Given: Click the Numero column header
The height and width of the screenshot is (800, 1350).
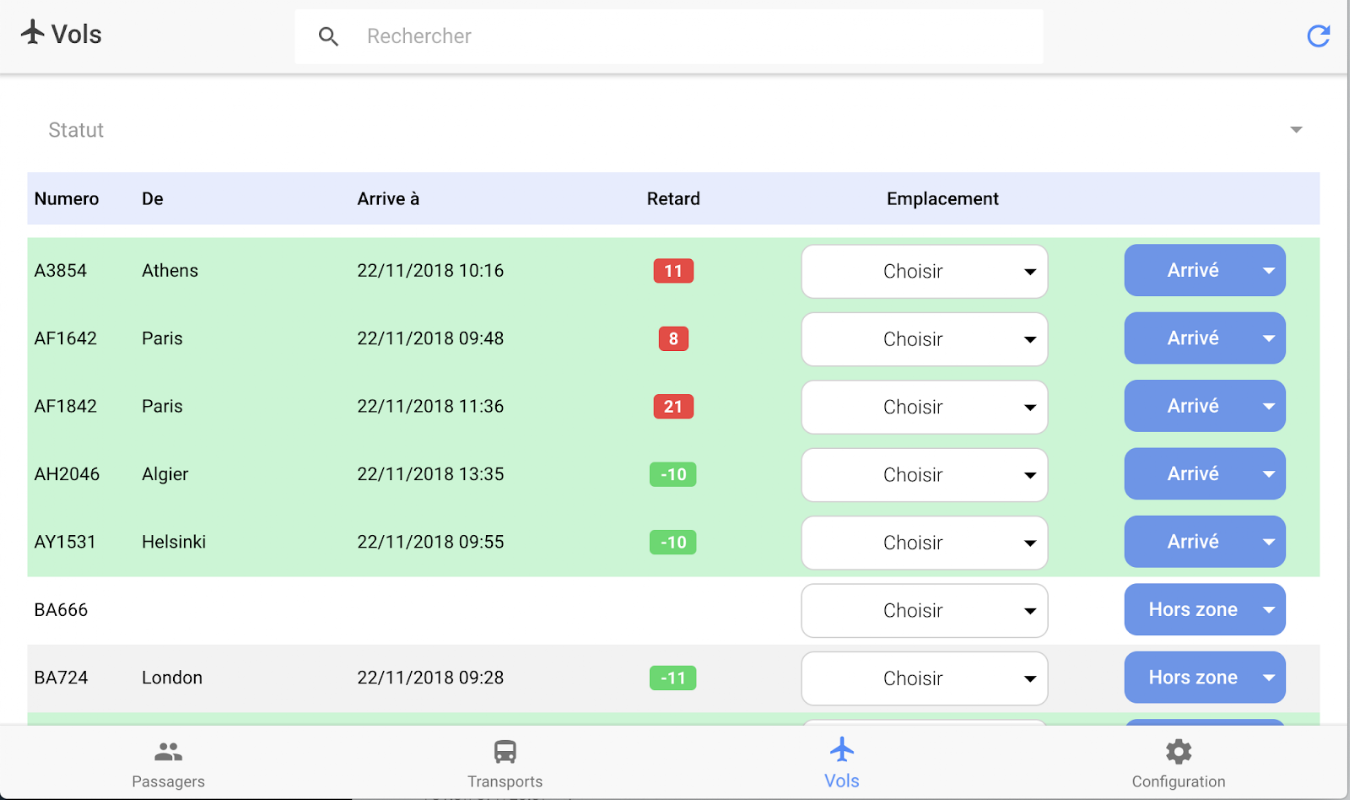Looking at the screenshot, I should [66, 199].
